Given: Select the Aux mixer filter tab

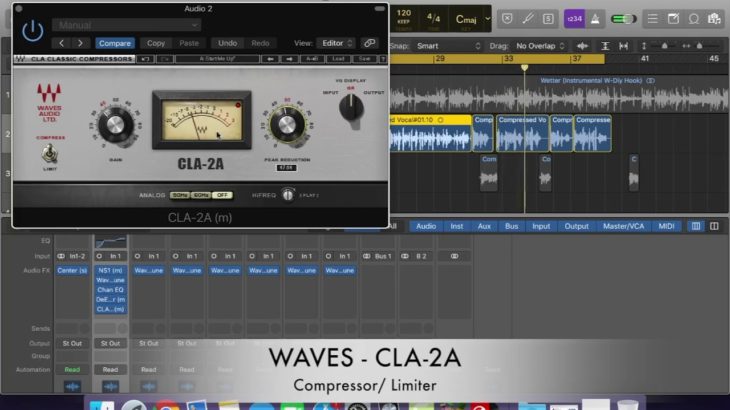Looking at the screenshot, I should 484,226.
